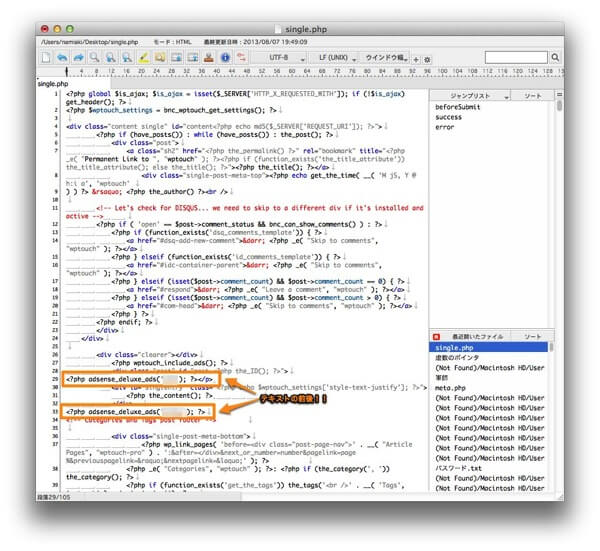
Task: Click the column ruler at mark 40
Action: [217, 71]
